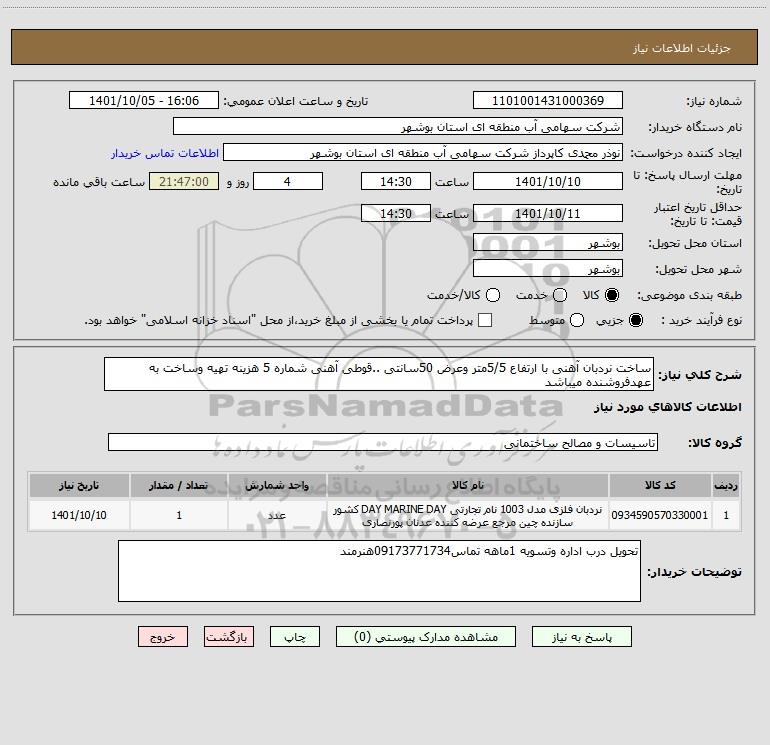Click the چاپ print button
770x745 pixels.
pos(295,637)
